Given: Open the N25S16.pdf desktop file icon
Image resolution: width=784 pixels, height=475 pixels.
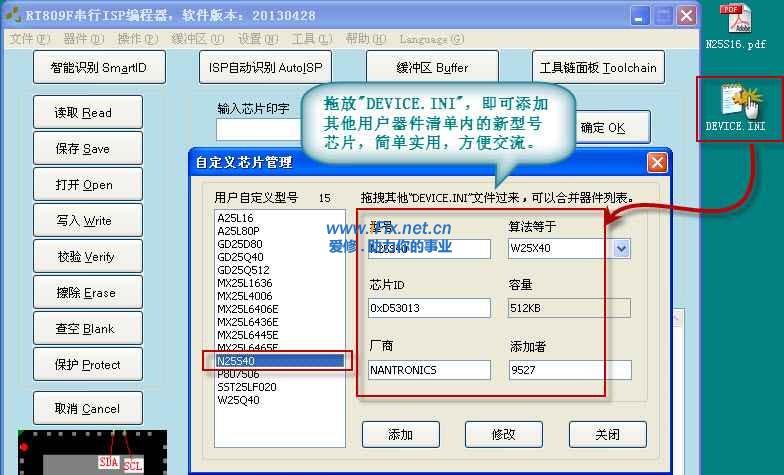Looking at the screenshot, I should coord(735,20).
